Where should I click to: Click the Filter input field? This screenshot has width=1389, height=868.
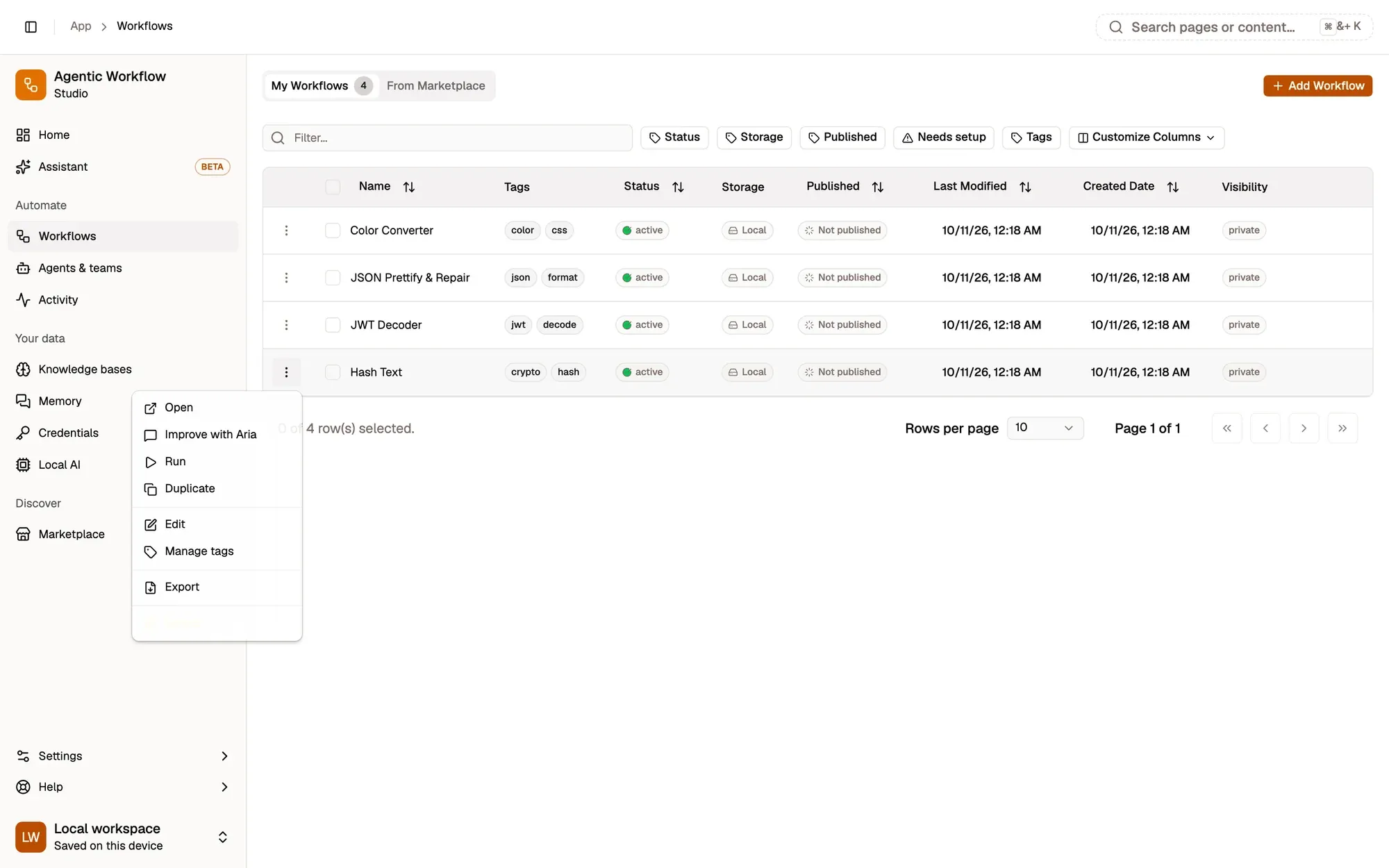click(447, 138)
